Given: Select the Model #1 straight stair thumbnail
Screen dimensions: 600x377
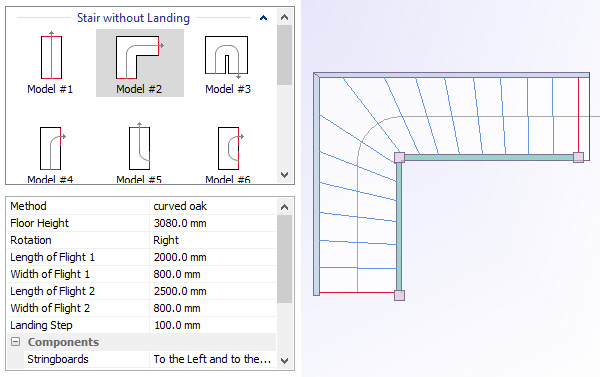Looking at the screenshot, I should coord(51,63).
